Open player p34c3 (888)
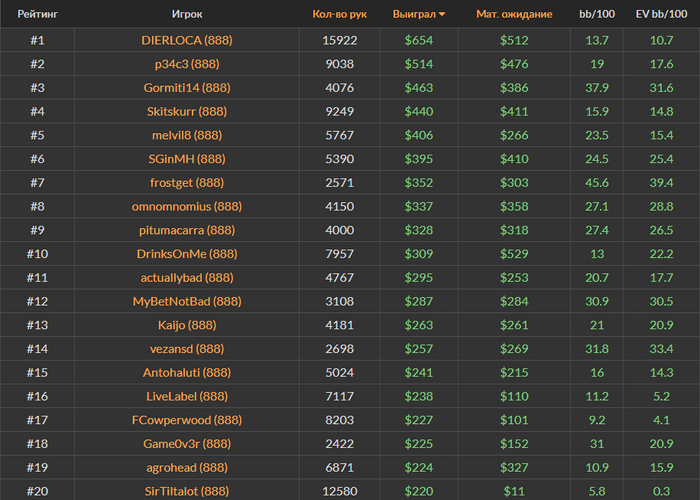 [187, 64]
